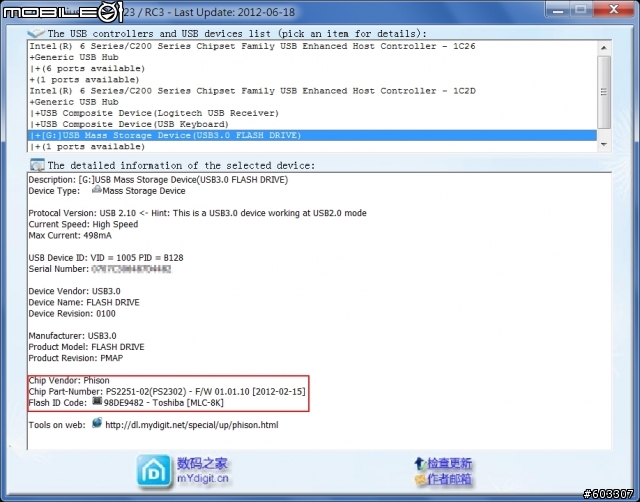Click the chip icon next to Flash ID Code
The height and width of the screenshot is (502, 640).
(97, 401)
